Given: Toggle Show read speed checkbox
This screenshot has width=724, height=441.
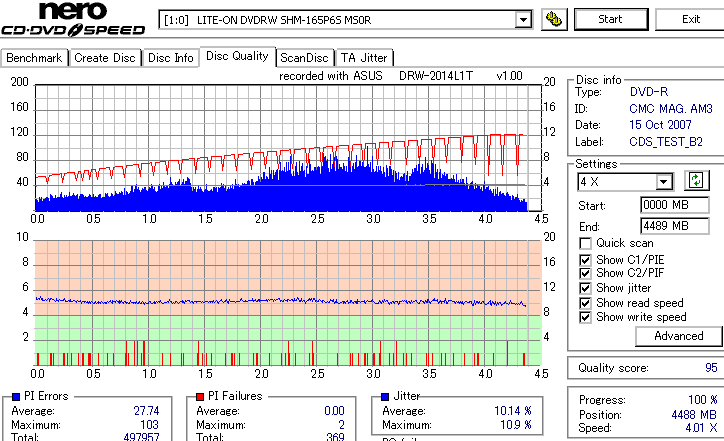Looking at the screenshot, I should point(585,303).
